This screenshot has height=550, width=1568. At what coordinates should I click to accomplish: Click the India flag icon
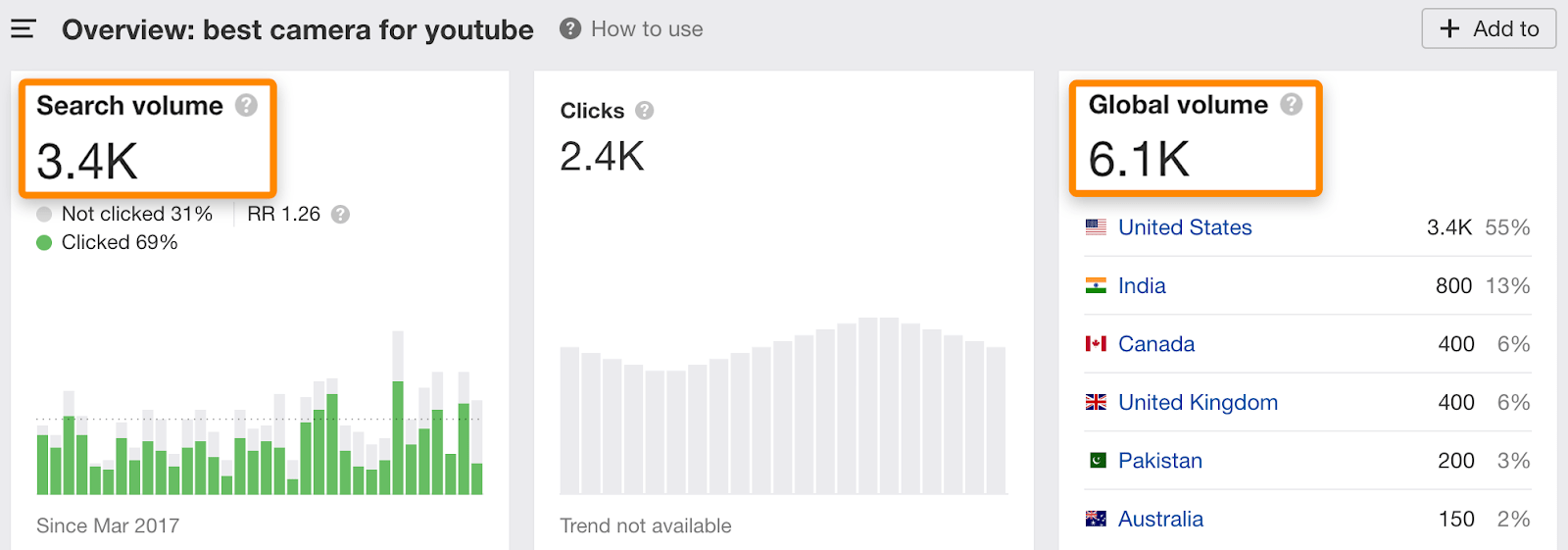(1096, 285)
